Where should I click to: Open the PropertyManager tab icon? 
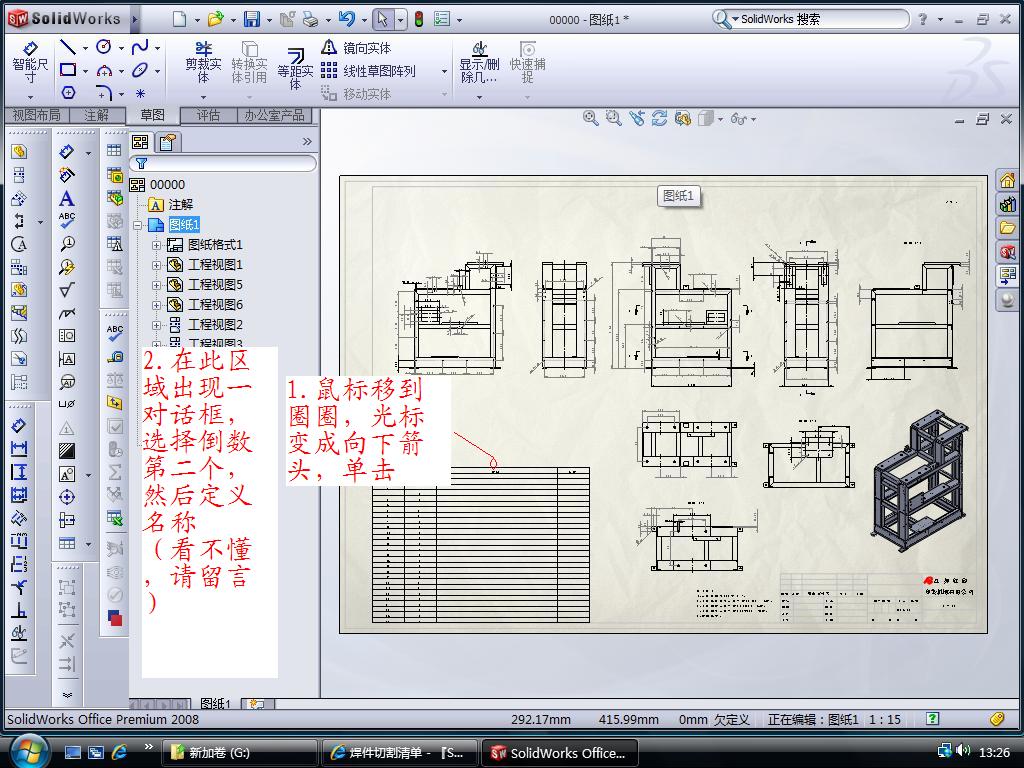tap(168, 142)
